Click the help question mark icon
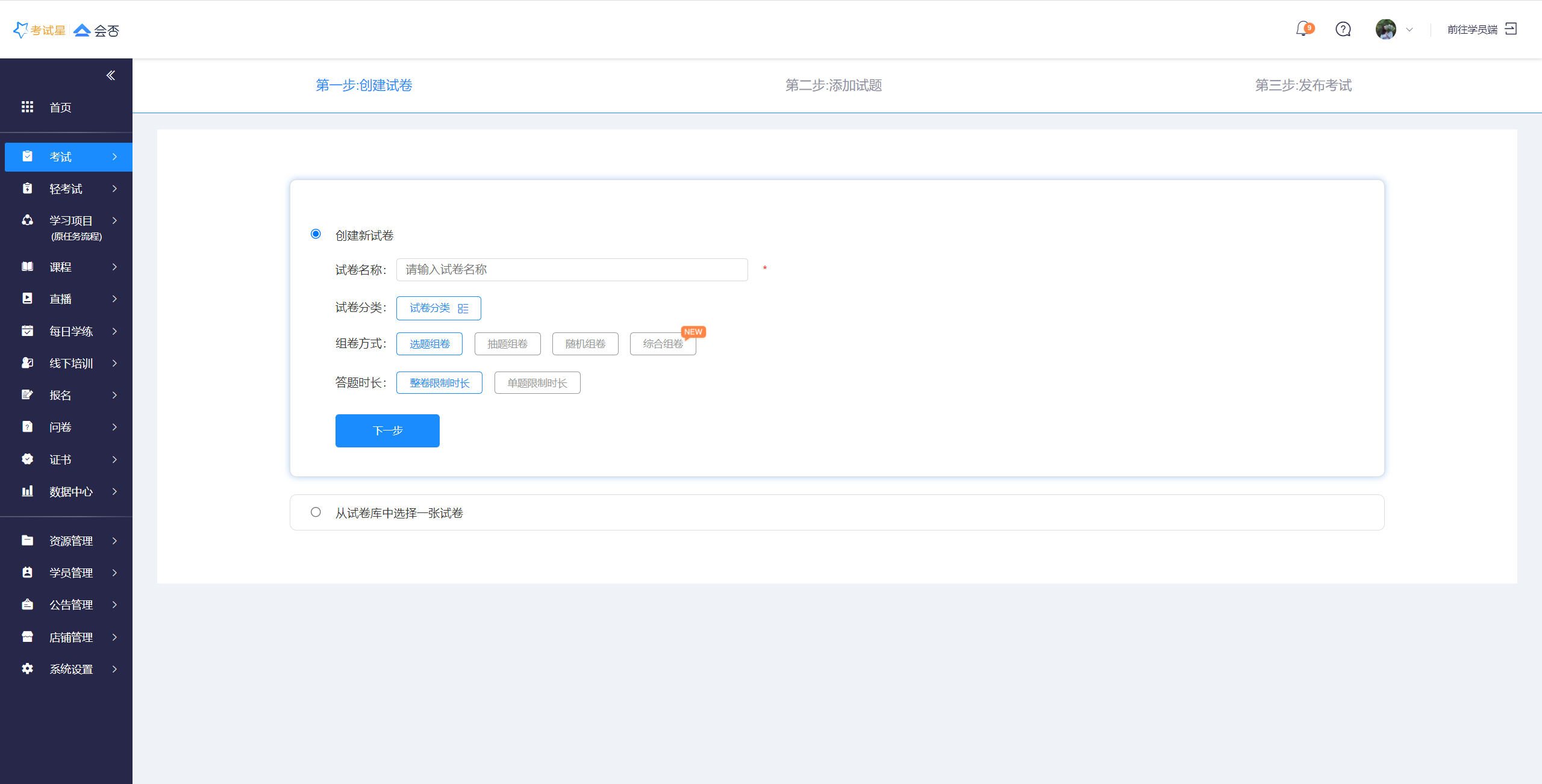 [x=1343, y=29]
